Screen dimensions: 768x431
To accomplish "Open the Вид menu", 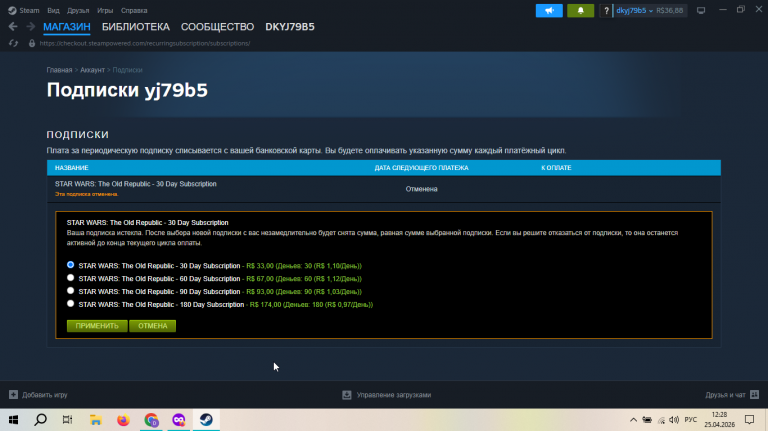I will 53,10.
